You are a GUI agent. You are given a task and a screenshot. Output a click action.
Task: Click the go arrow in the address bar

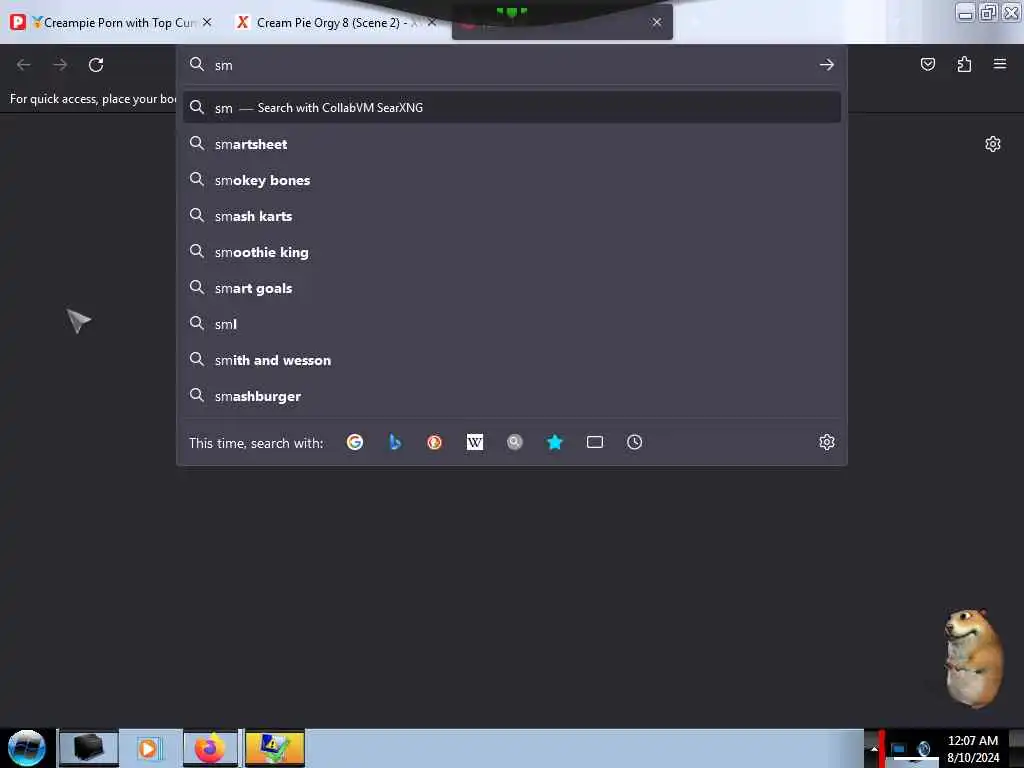pyautogui.click(x=827, y=65)
